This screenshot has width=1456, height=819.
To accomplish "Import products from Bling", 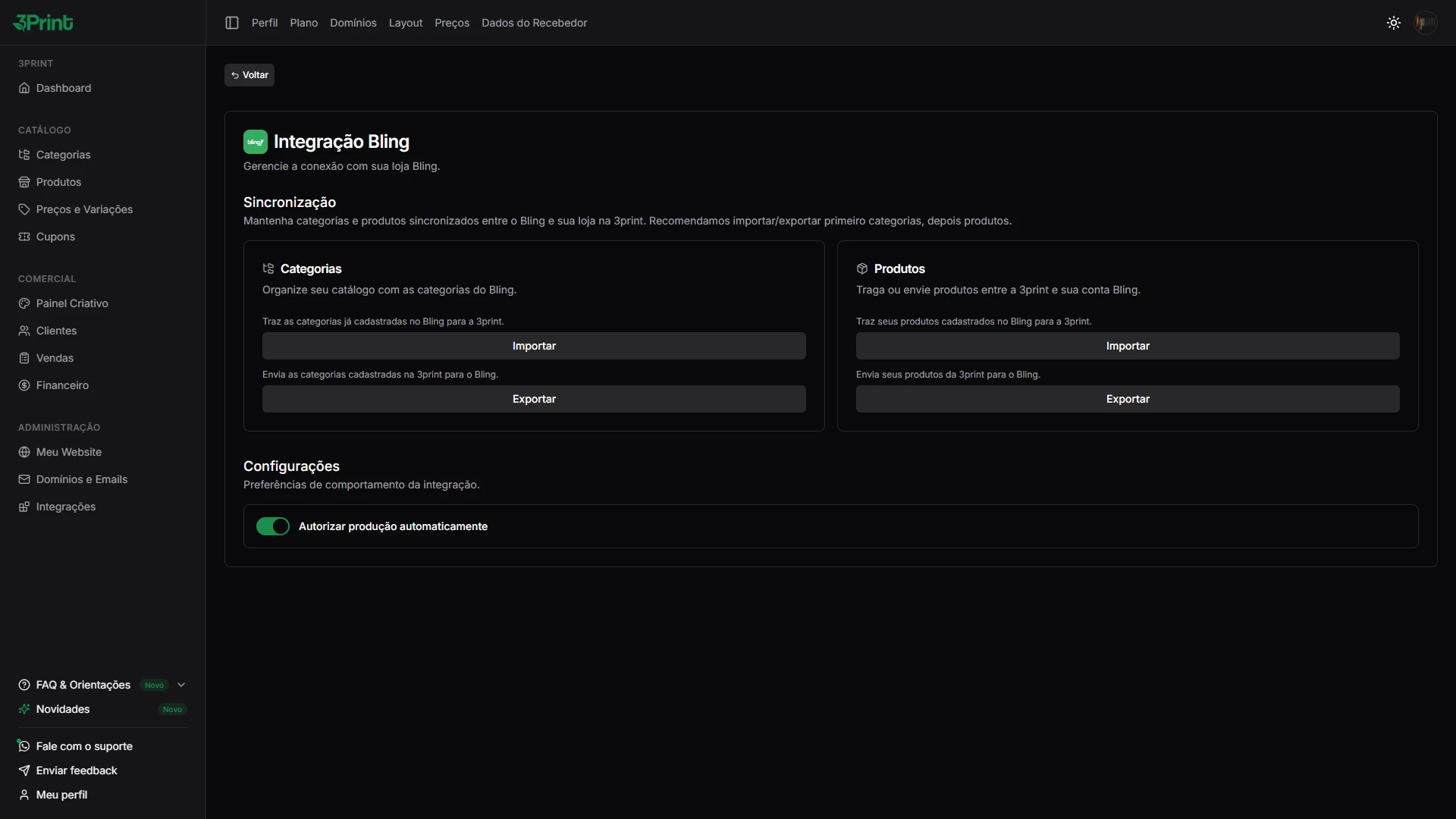I will [x=1128, y=346].
